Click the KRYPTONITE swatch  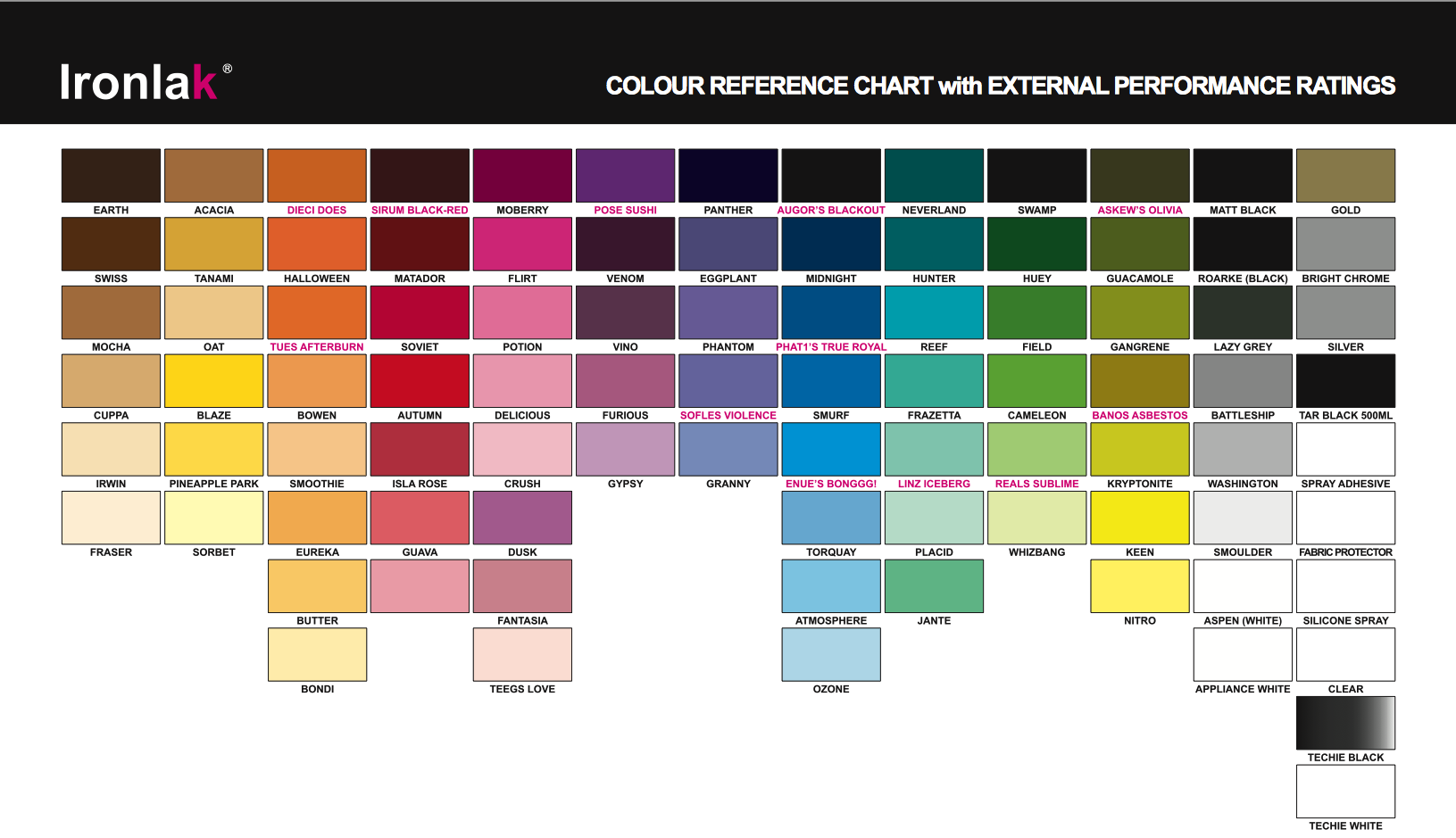coord(1140,450)
